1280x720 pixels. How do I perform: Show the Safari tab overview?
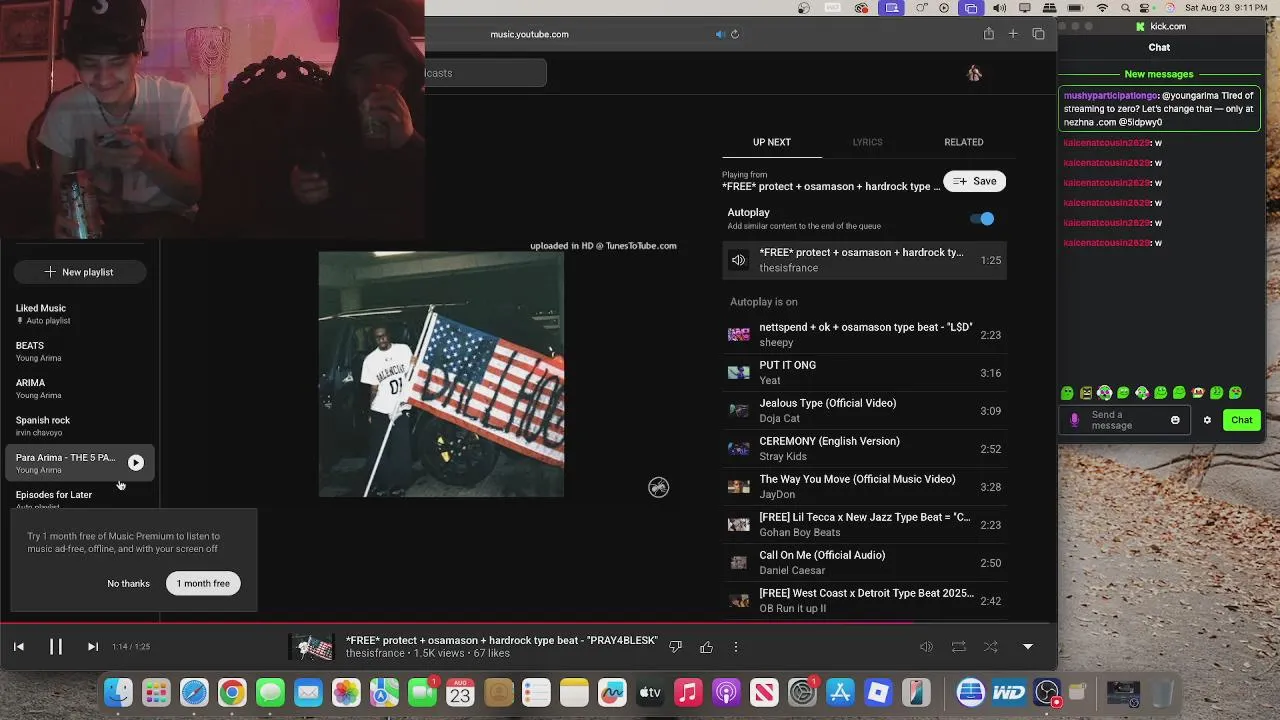[x=1038, y=34]
